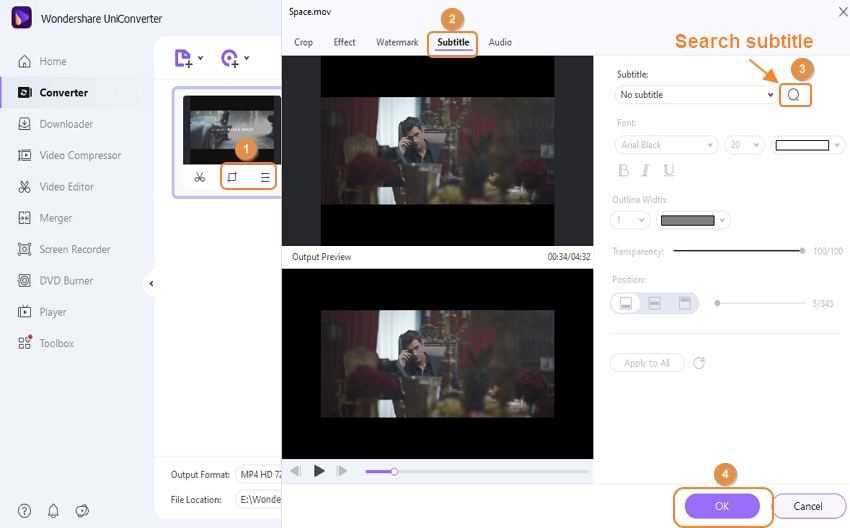Viewport: 850px width, 528px height.
Task: Open the help question mark icon
Action: click(24, 511)
